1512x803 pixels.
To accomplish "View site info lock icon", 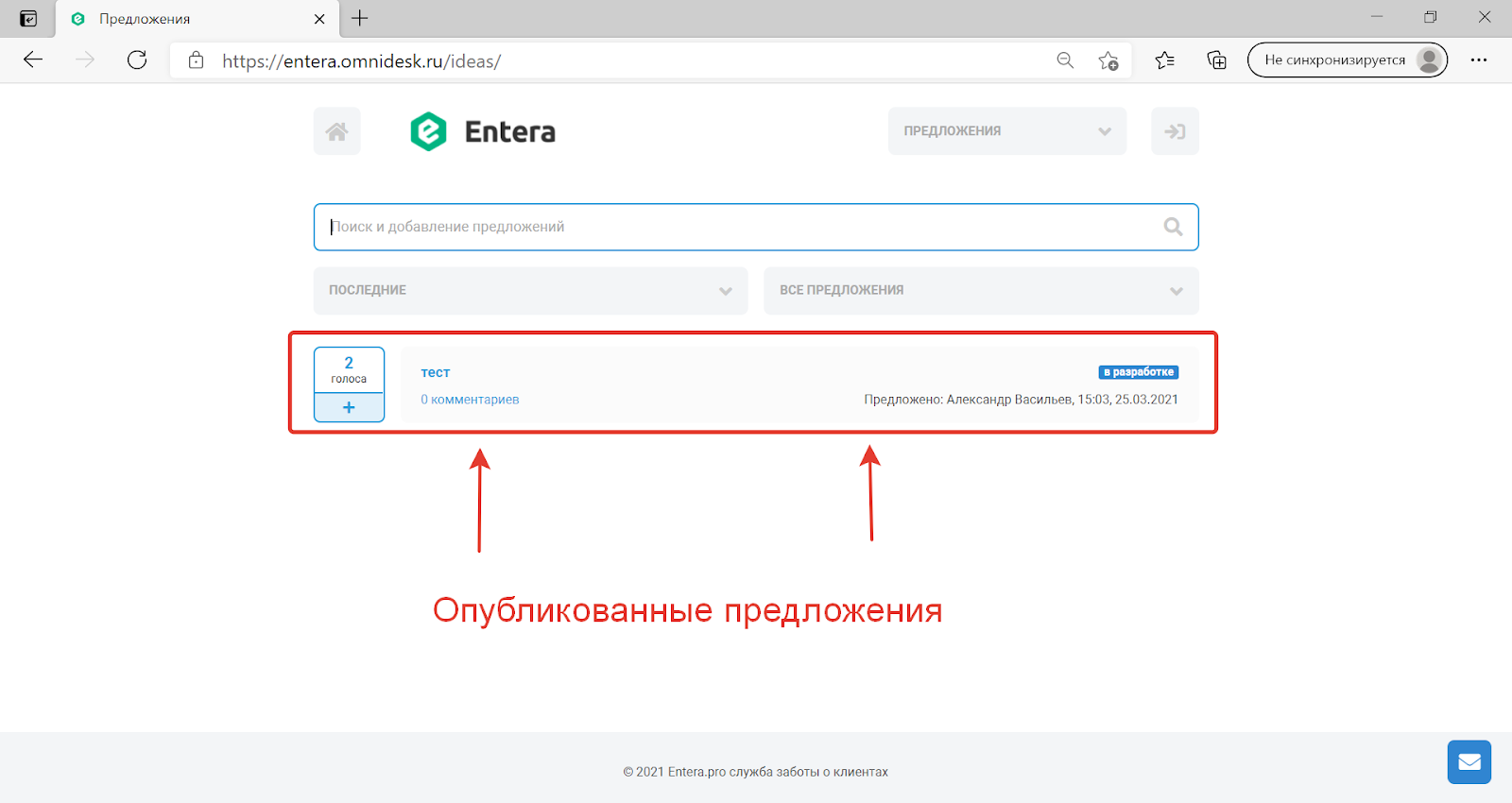I will [x=196, y=60].
